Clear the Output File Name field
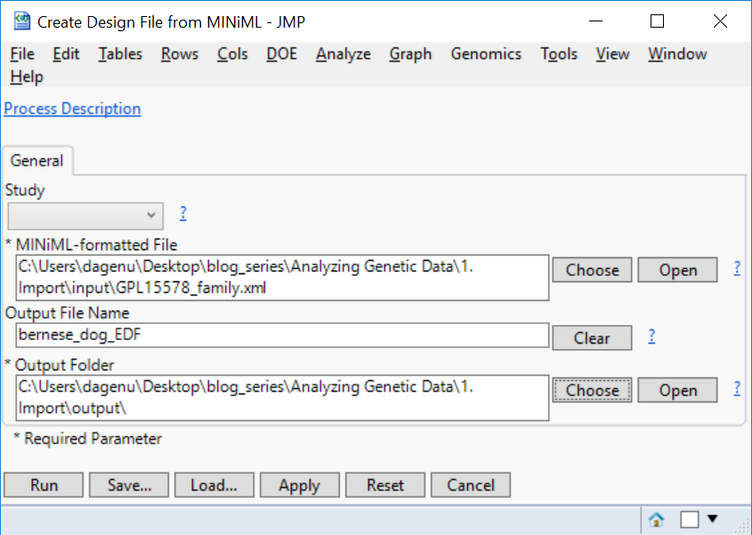Viewport: 752px width, 535px height. (x=592, y=338)
